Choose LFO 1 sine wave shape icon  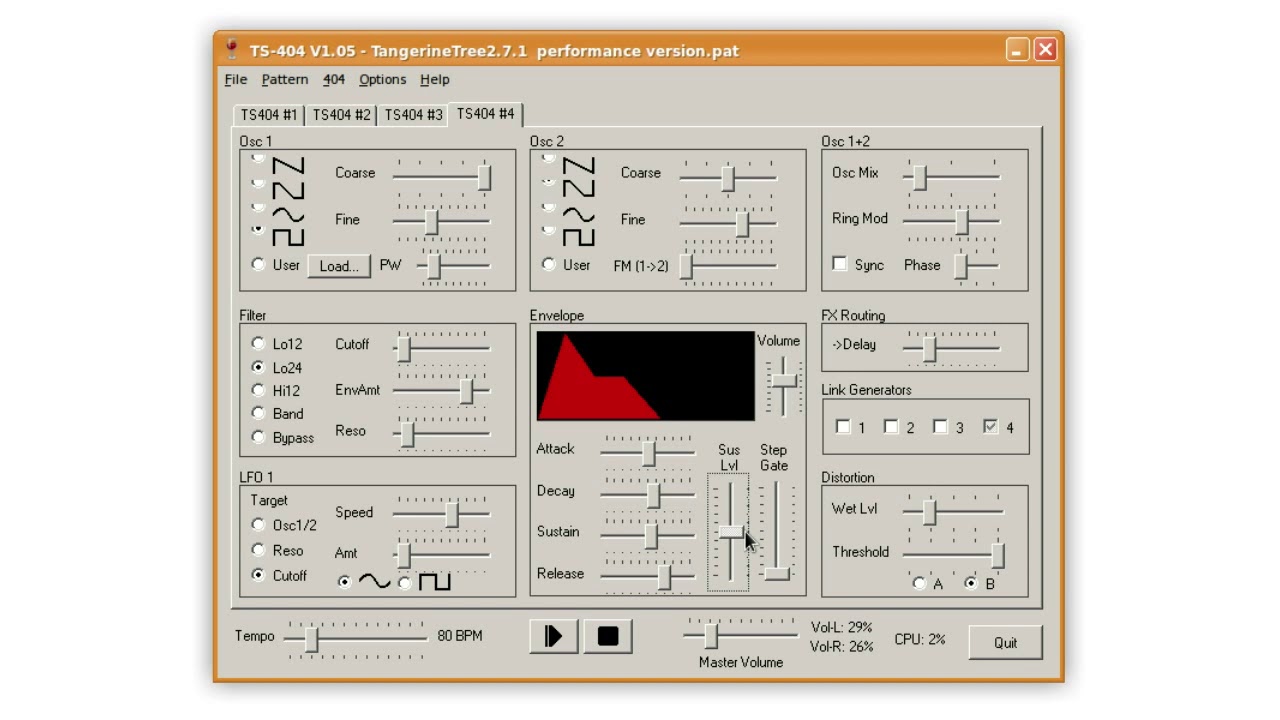[374, 582]
